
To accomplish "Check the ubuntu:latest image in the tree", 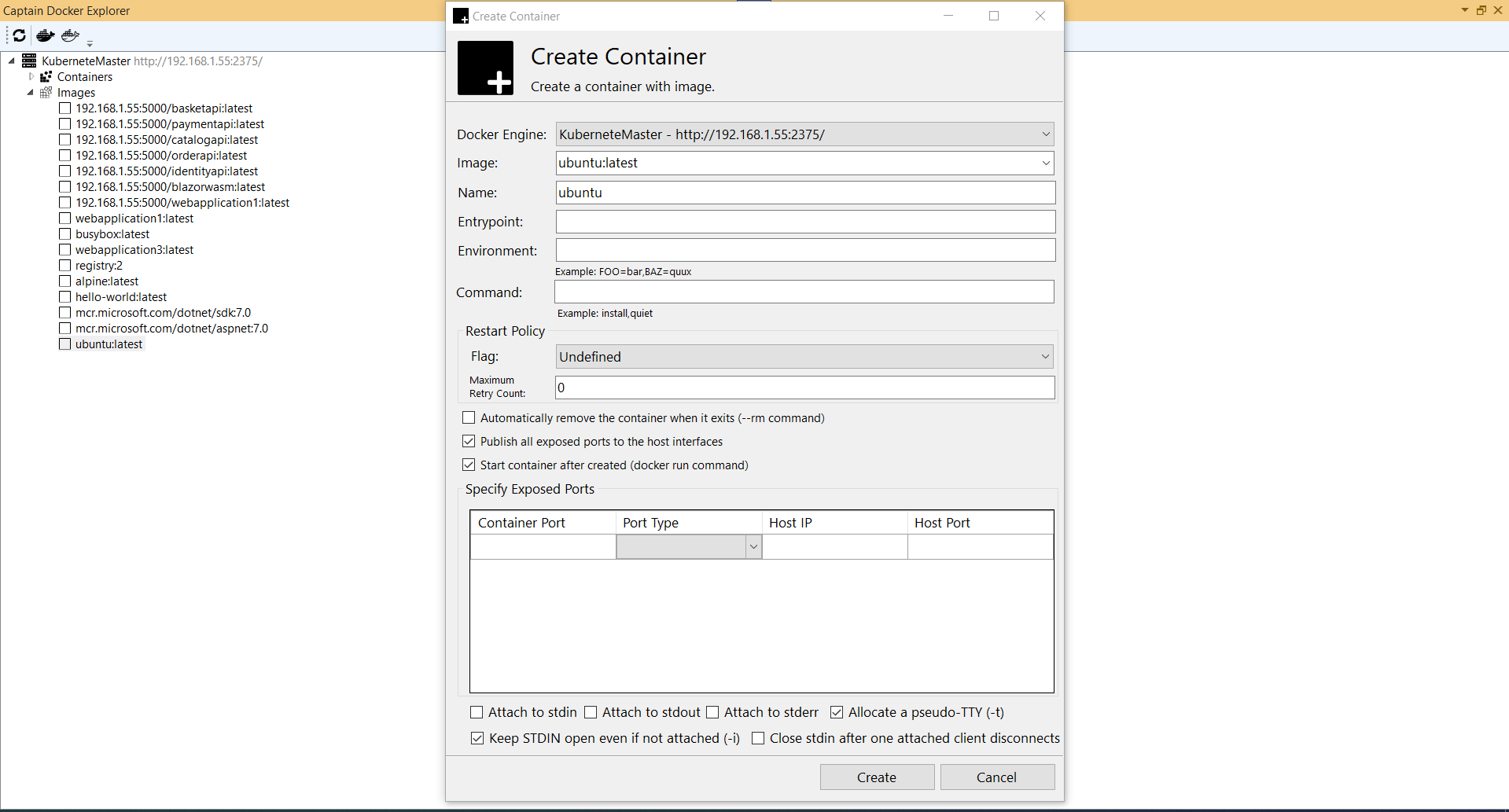I will [64, 344].
